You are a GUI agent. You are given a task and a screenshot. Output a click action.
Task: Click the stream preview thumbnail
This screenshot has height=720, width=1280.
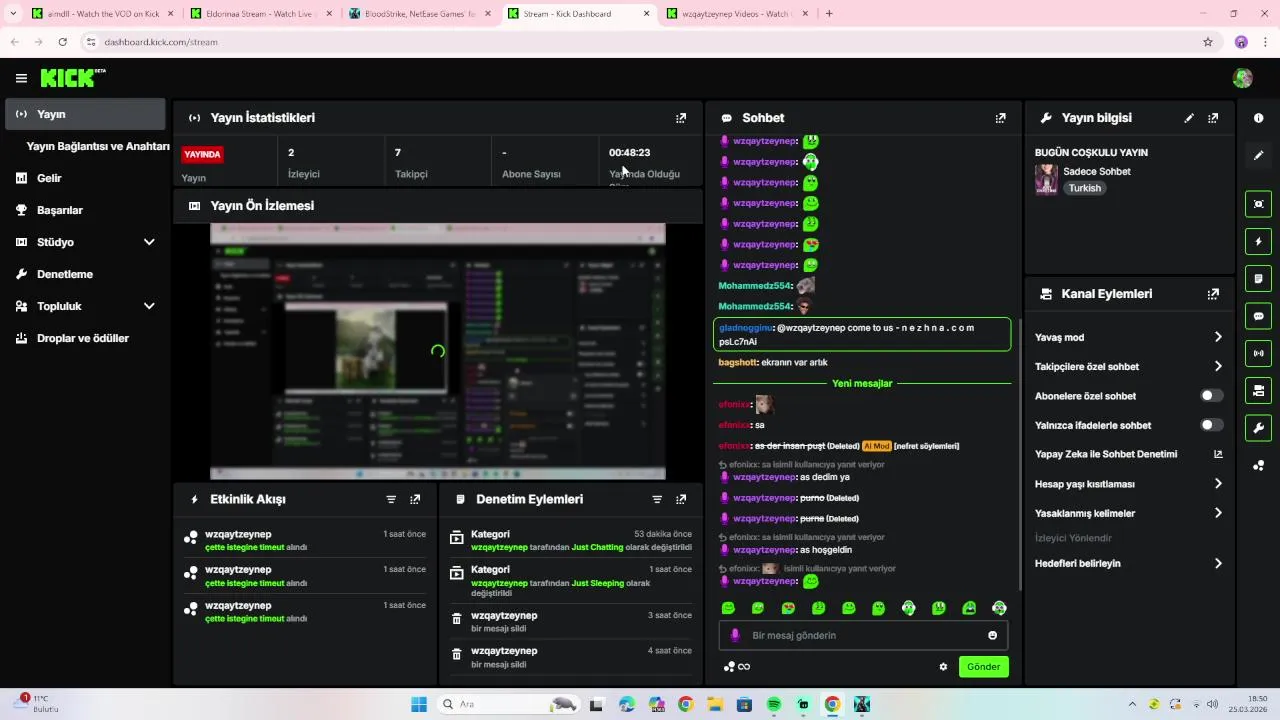437,351
